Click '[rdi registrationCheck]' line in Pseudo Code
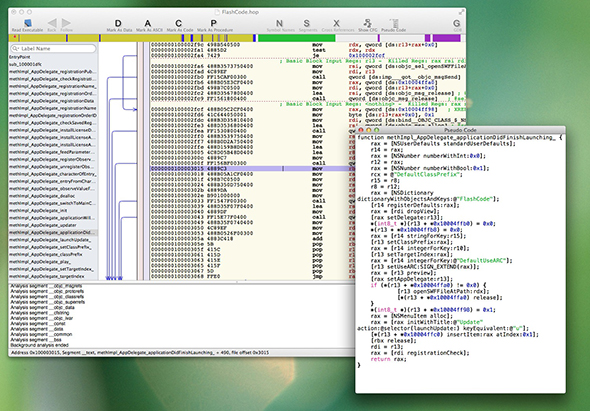The height and width of the screenshot is (411, 590). (420, 353)
